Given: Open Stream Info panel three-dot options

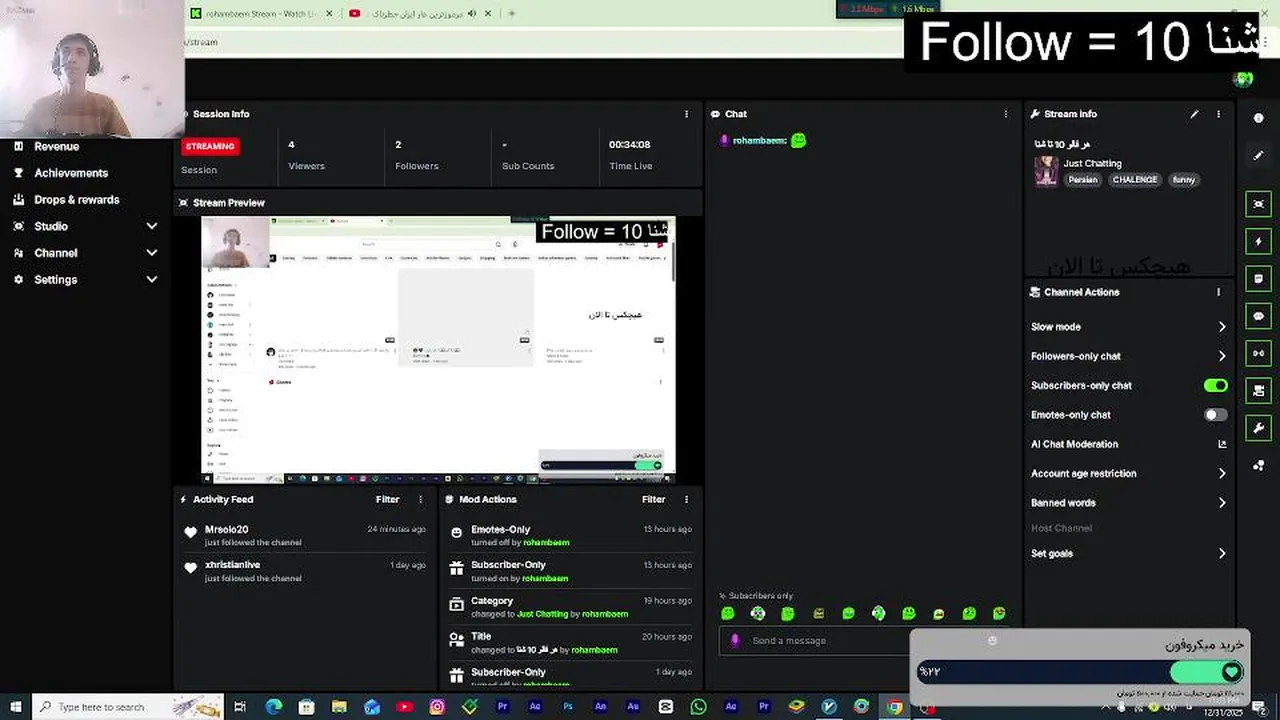Looking at the screenshot, I should pyautogui.click(x=1218, y=114).
